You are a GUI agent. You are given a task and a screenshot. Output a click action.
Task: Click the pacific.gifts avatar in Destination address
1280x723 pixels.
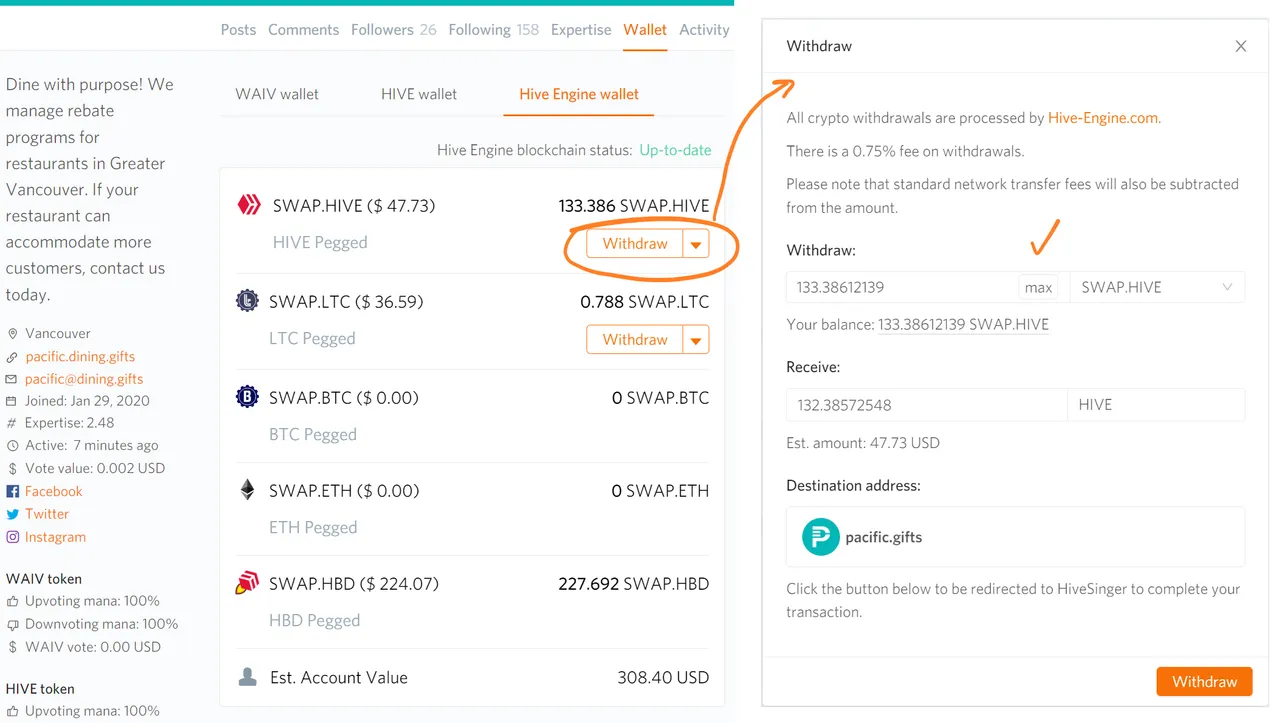coord(821,537)
